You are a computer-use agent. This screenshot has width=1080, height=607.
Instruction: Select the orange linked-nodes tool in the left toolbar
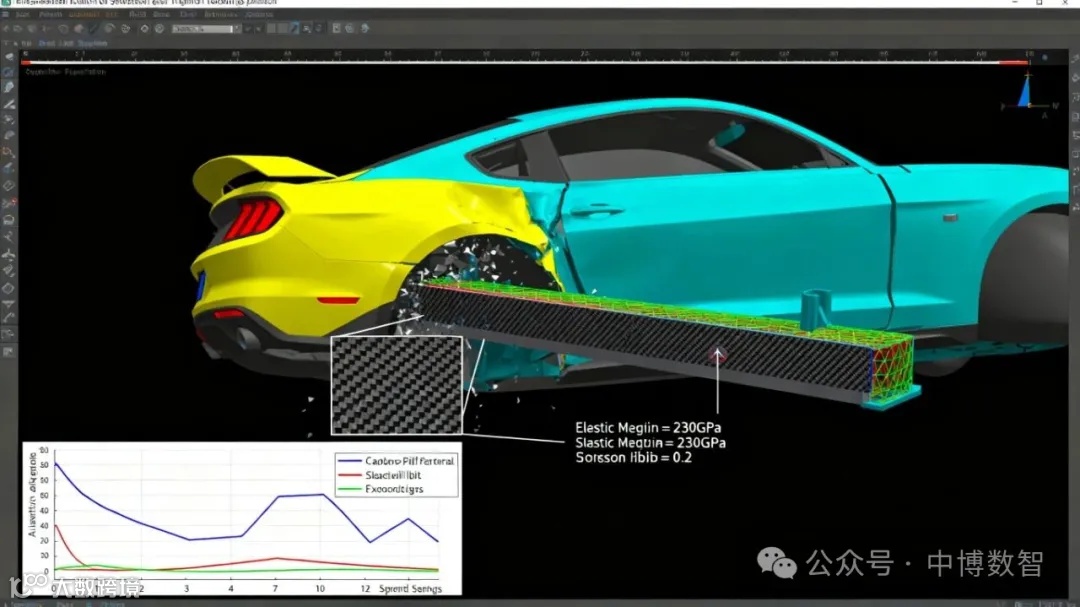[x=9, y=152]
